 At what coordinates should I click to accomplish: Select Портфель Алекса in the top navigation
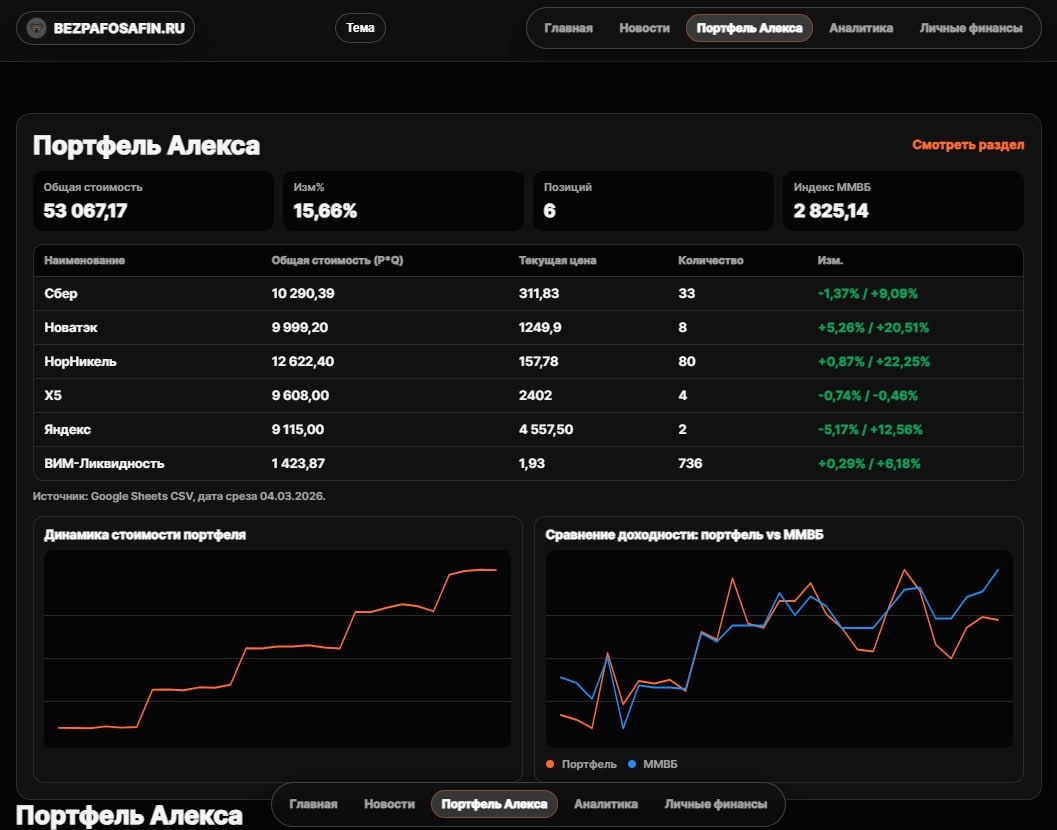(749, 28)
